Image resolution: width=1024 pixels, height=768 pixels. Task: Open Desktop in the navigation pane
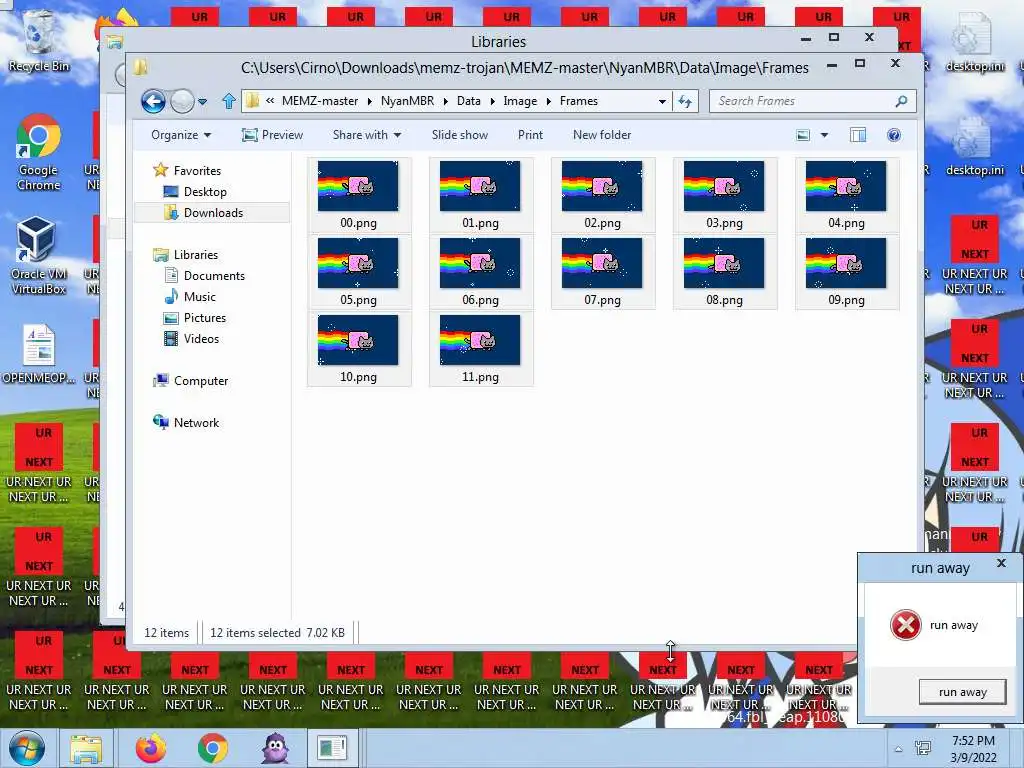point(195,191)
